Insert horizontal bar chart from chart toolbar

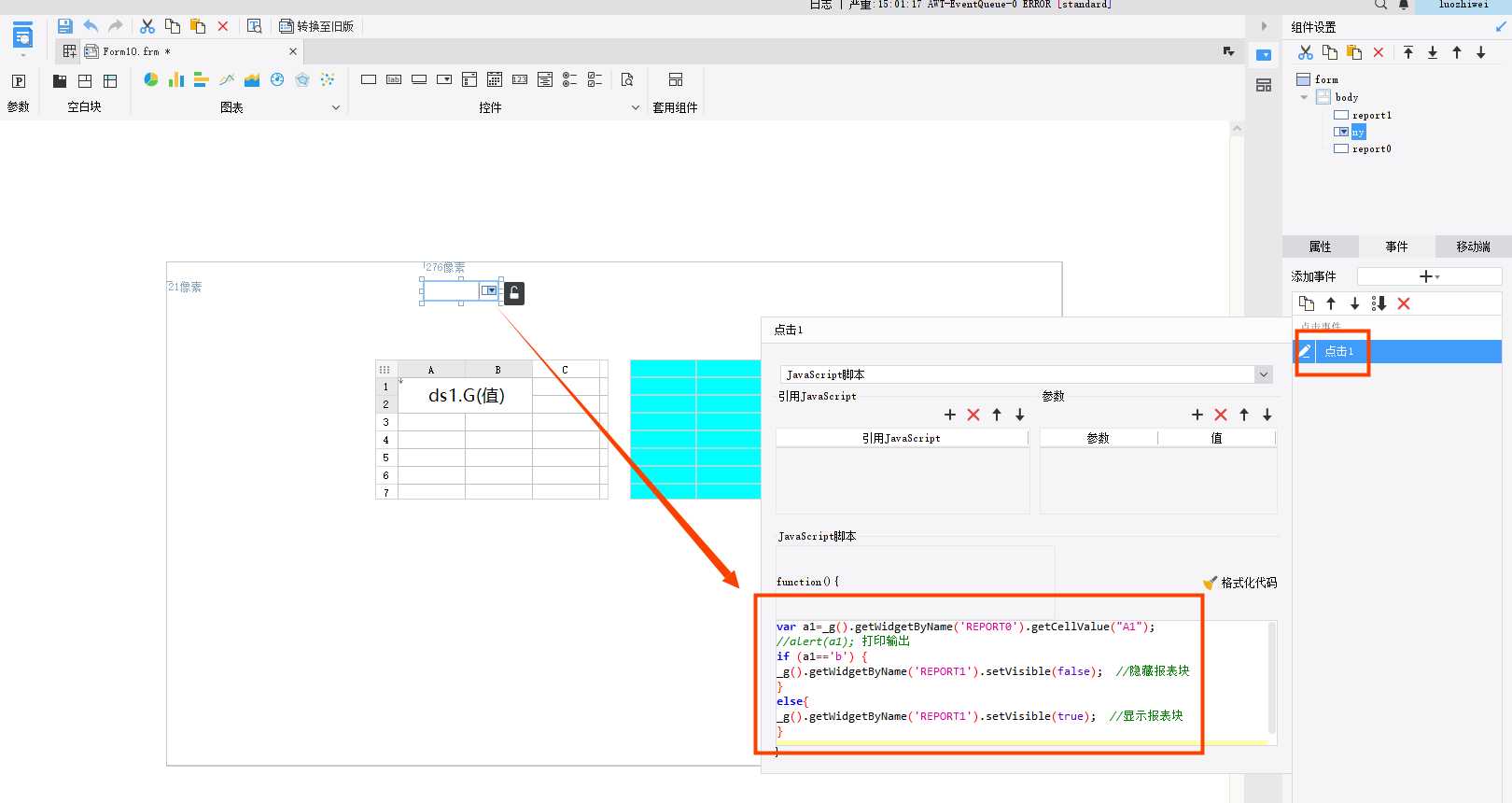coord(202,80)
